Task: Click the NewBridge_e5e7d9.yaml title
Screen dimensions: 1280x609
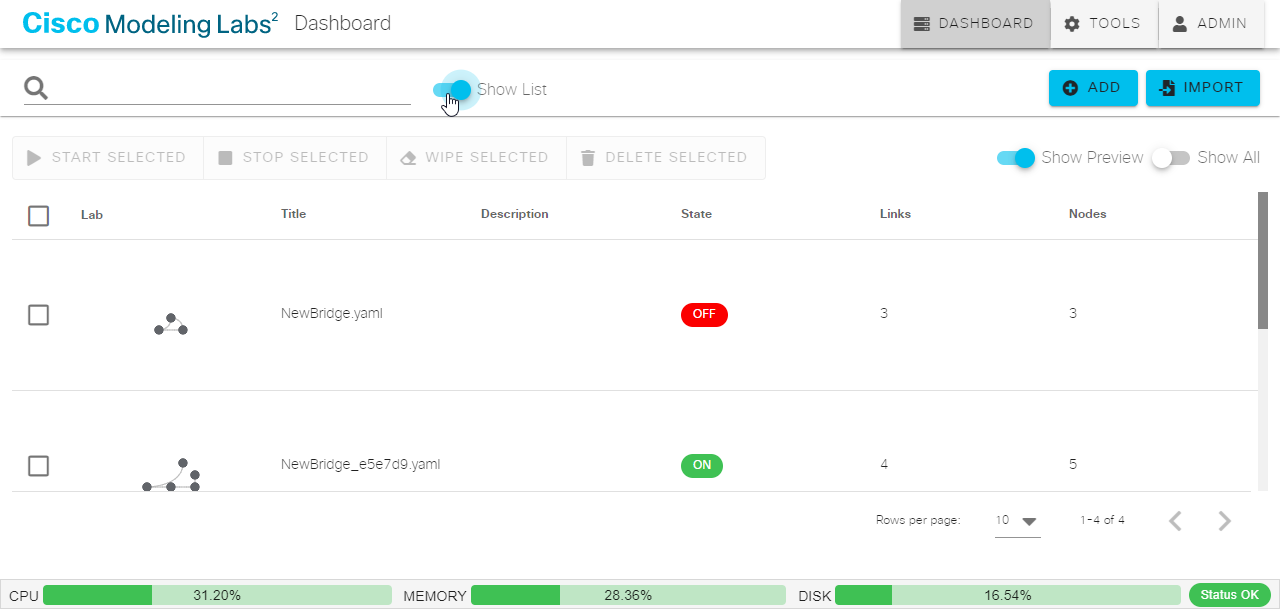Action: pos(360,465)
